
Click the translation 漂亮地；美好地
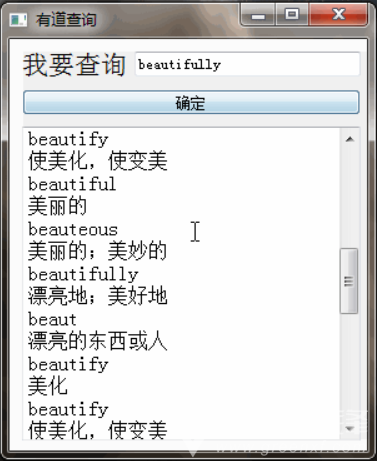pyautogui.click(x=97, y=296)
